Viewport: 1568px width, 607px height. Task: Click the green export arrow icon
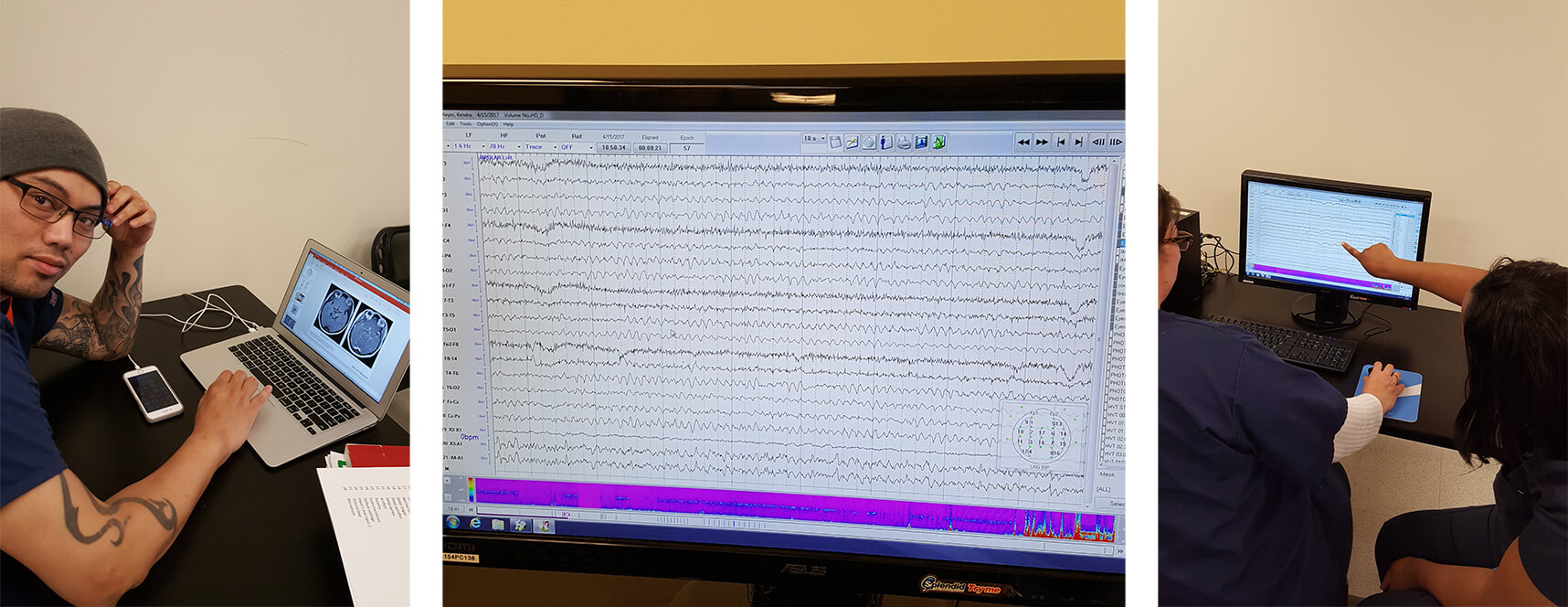pos(938,143)
